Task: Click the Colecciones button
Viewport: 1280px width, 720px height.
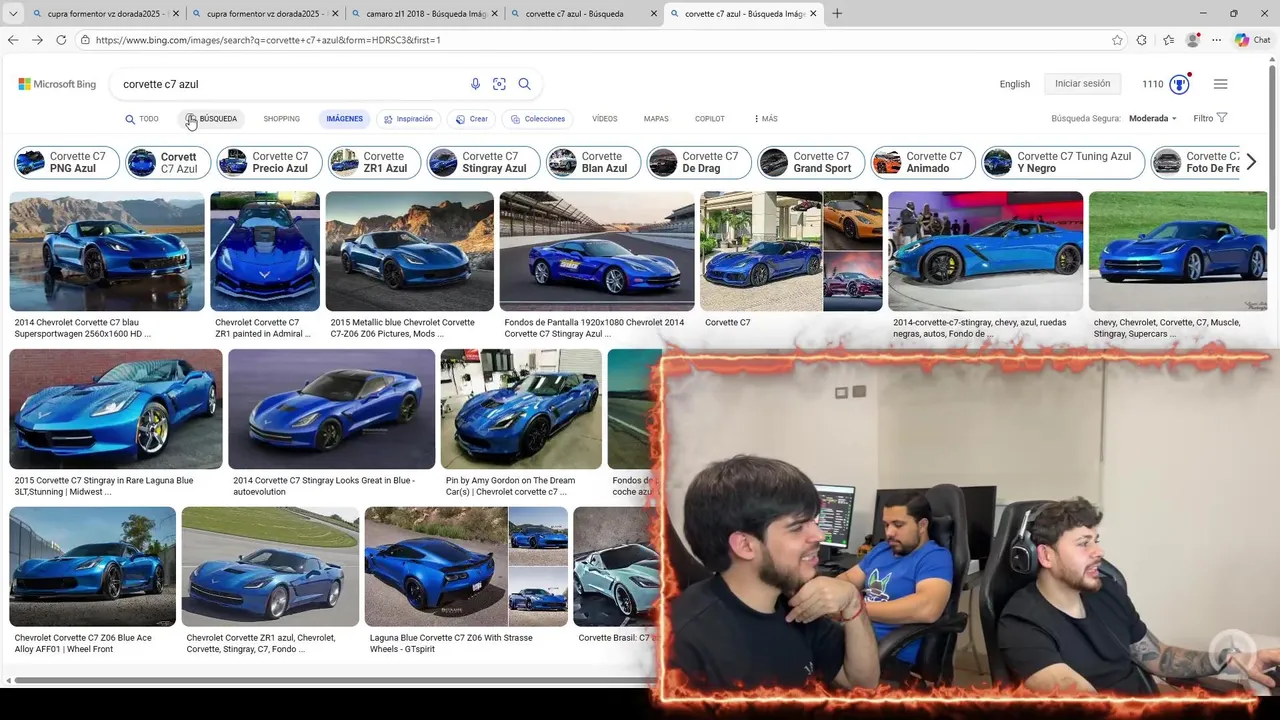Action: [538, 119]
